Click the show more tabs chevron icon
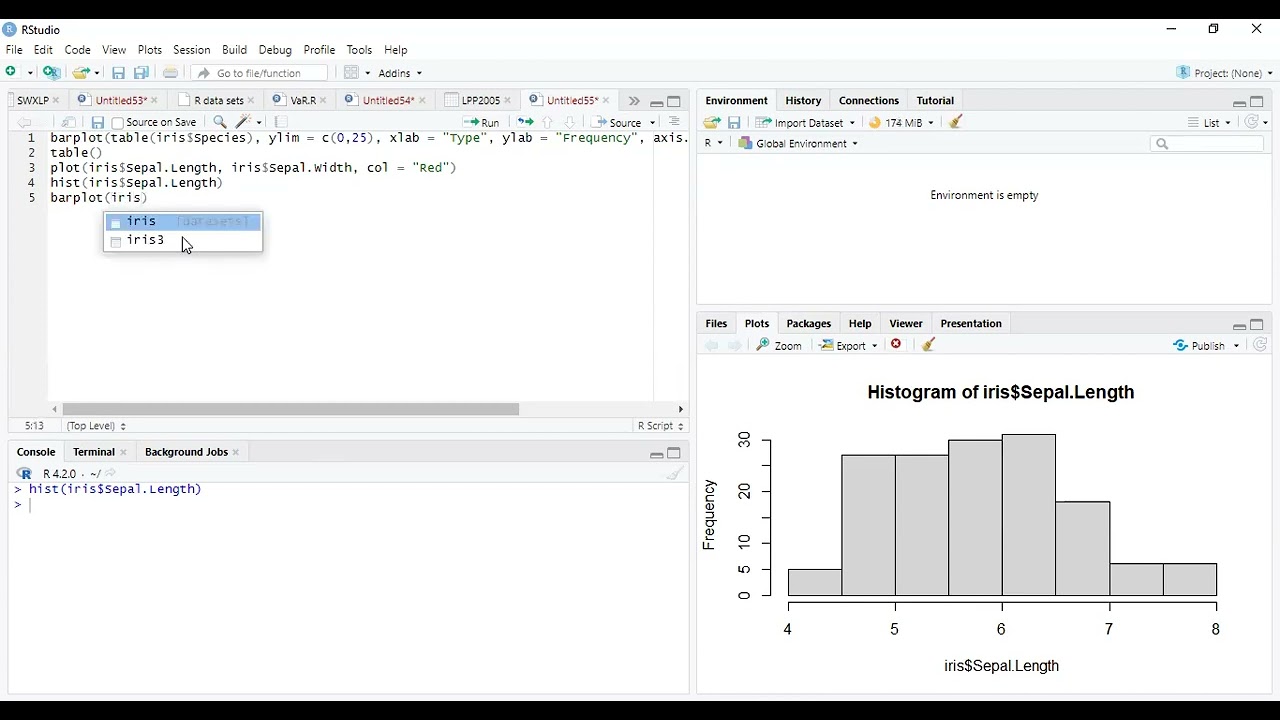This screenshot has width=1280, height=720. pyautogui.click(x=633, y=101)
